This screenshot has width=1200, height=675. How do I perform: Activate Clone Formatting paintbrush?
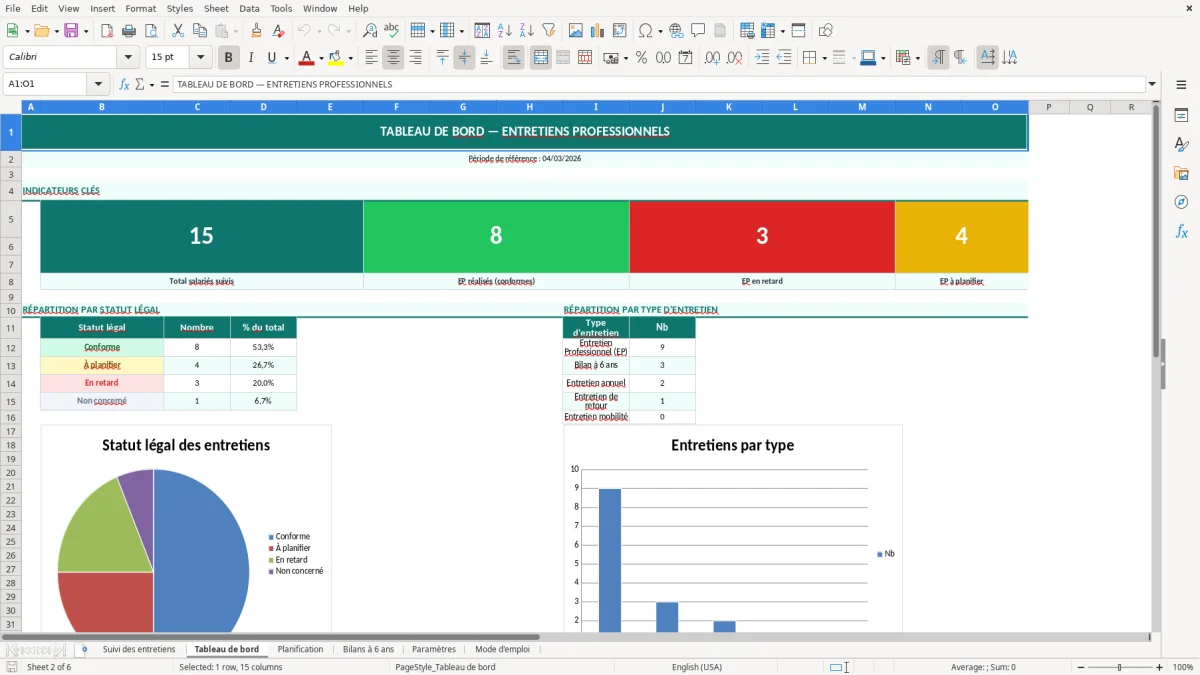click(256, 31)
